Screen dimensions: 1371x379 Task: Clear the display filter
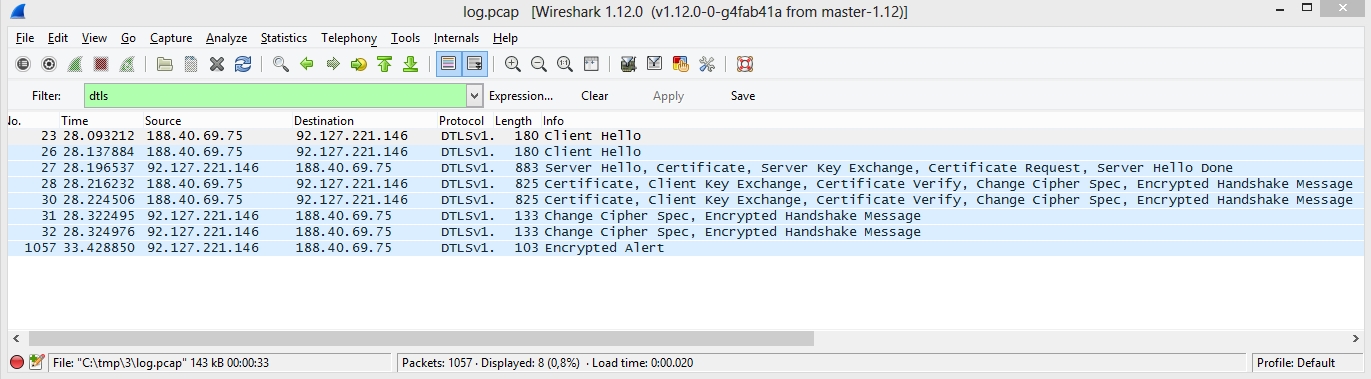[595, 96]
